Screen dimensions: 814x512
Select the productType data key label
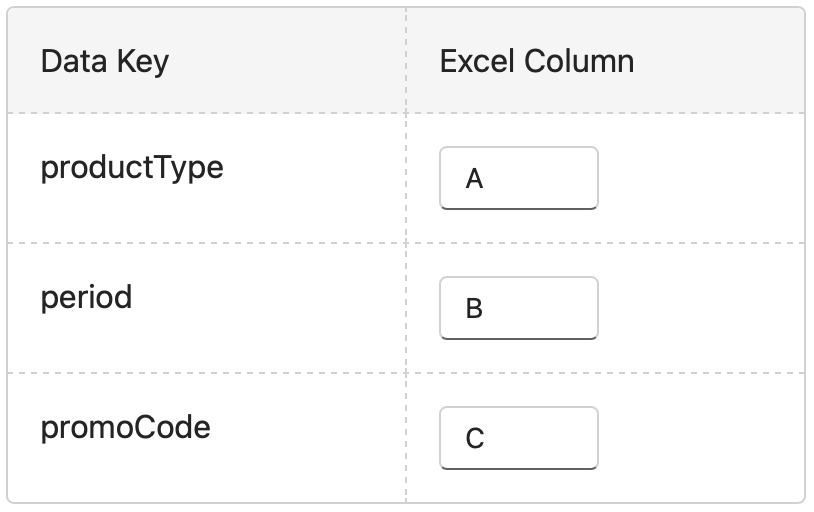pyautogui.click(x=132, y=167)
